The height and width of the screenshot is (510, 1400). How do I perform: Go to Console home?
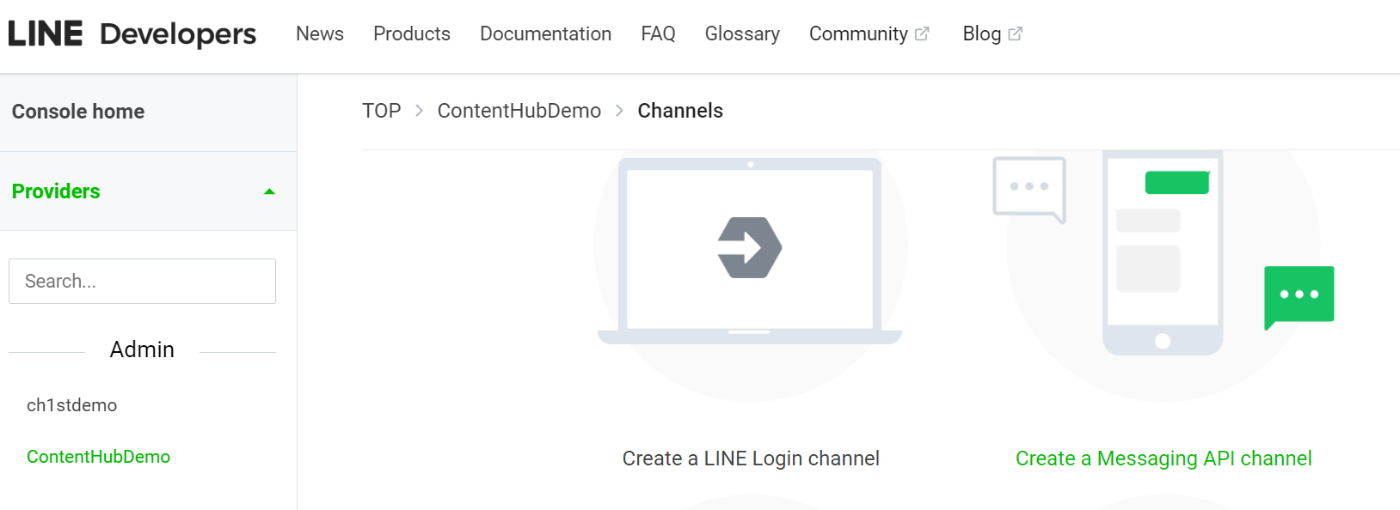tap(78, 112)
